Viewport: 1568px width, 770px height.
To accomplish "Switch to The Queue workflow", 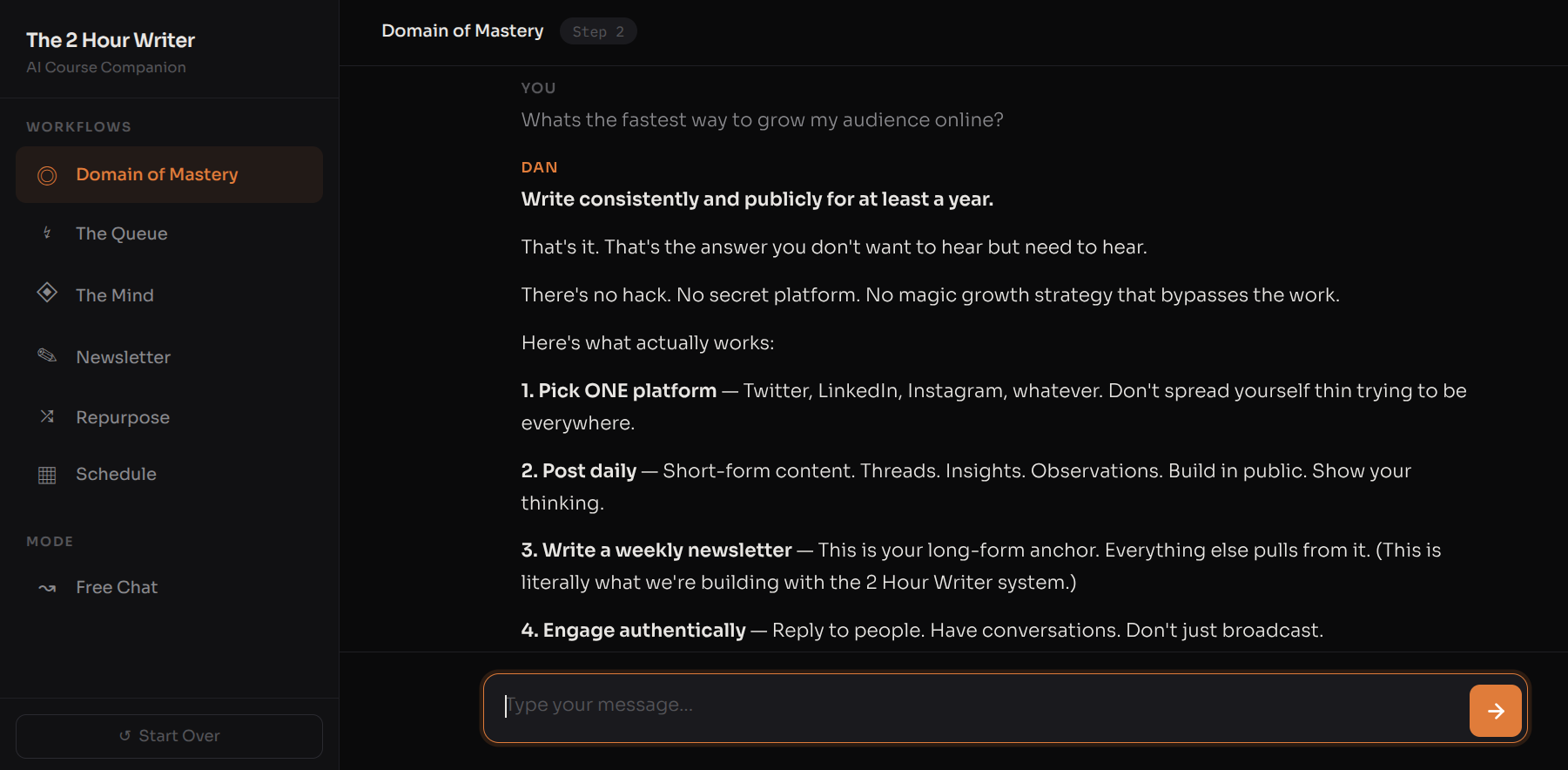I will [122, 233].
